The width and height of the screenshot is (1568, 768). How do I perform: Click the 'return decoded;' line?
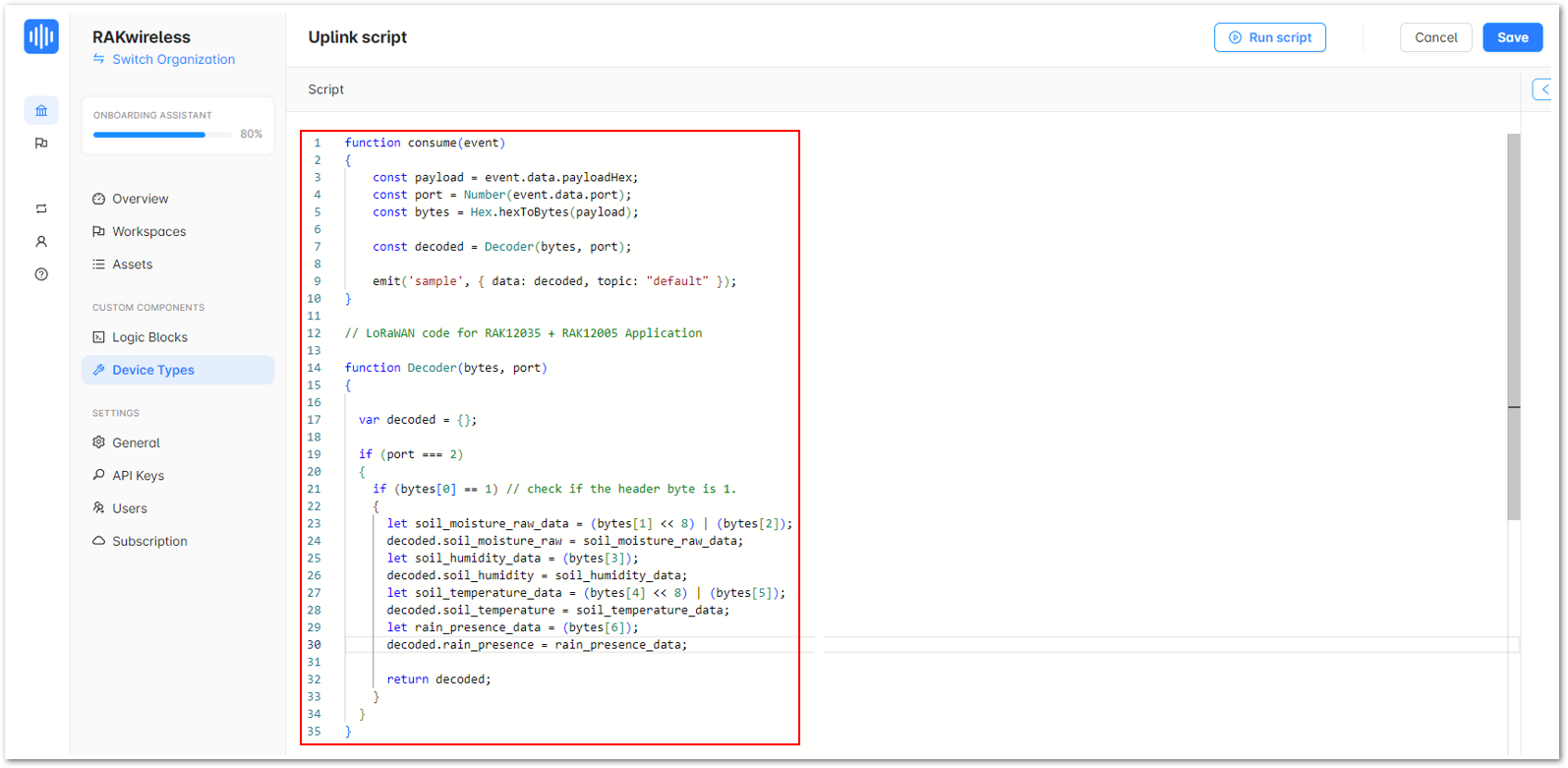(438, 679)
